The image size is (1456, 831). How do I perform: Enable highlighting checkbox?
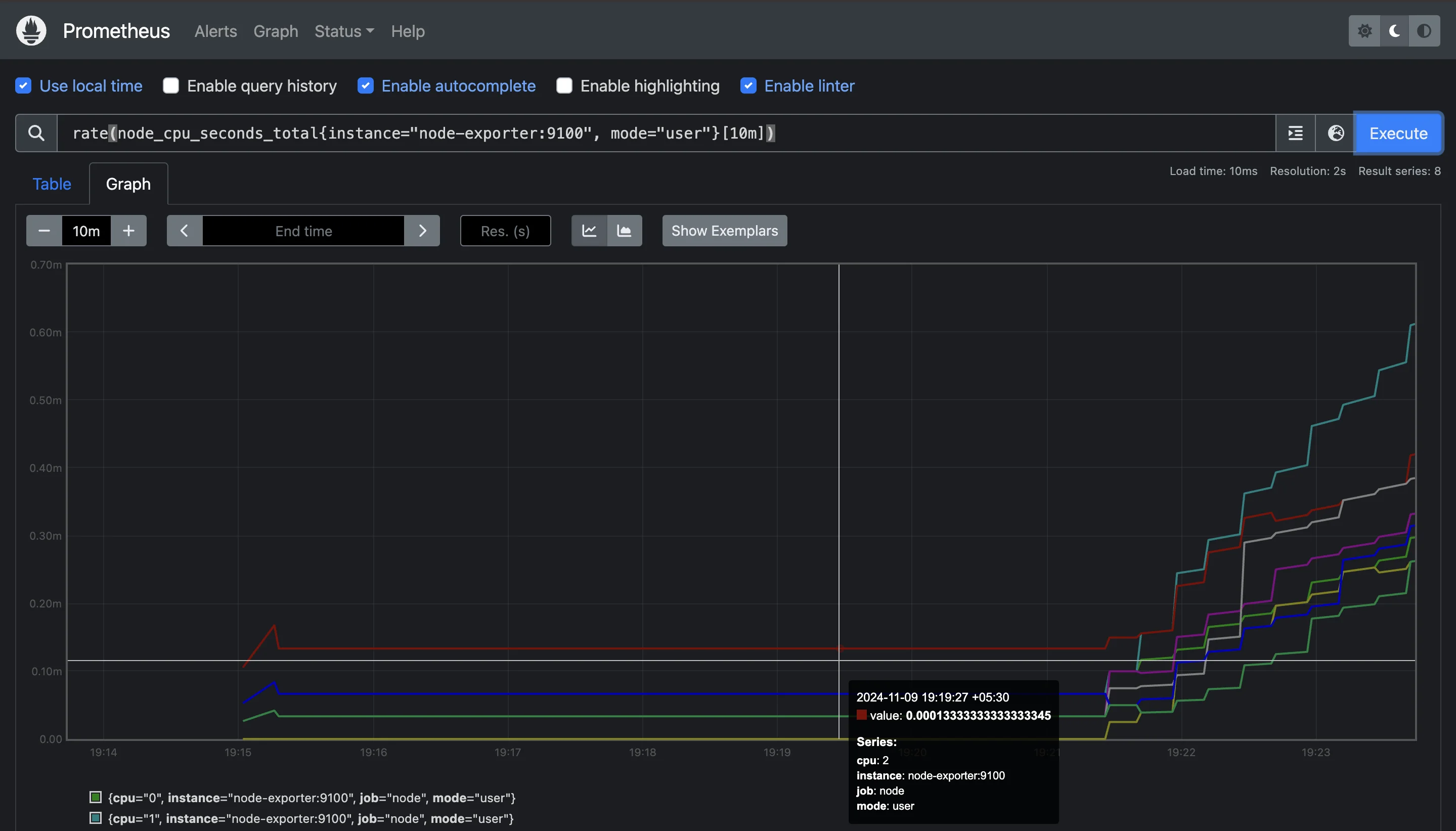point(564,85)
